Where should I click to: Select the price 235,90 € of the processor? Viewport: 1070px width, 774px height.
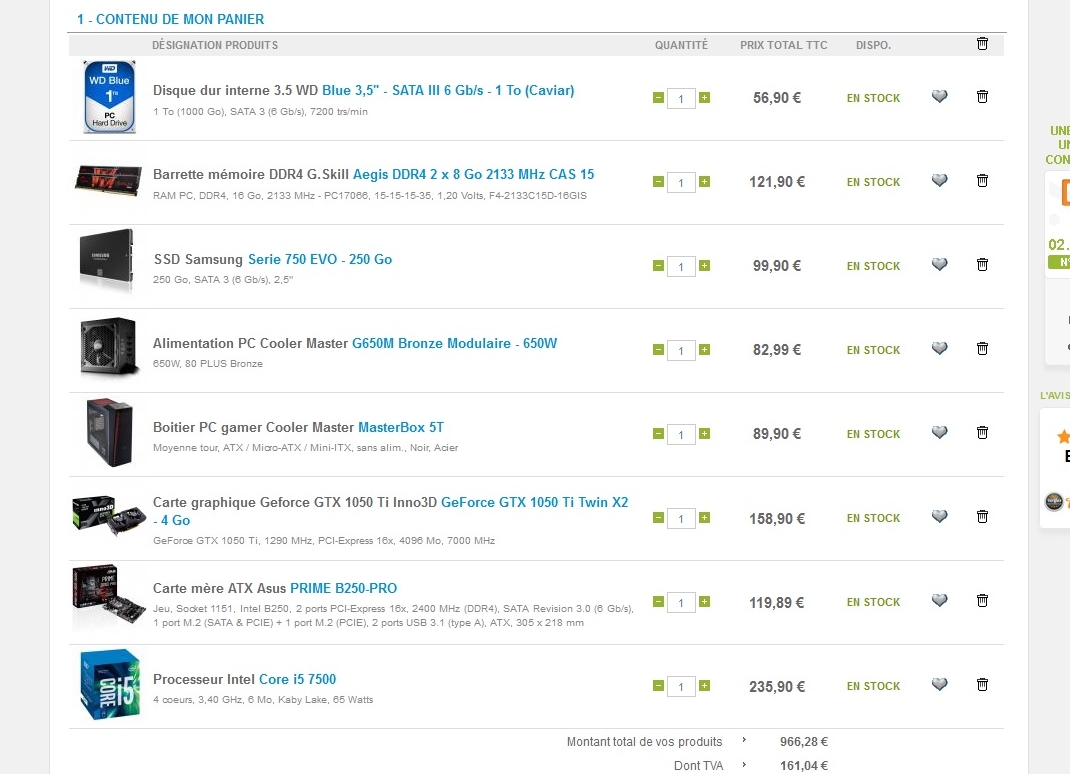coord(777,687)
